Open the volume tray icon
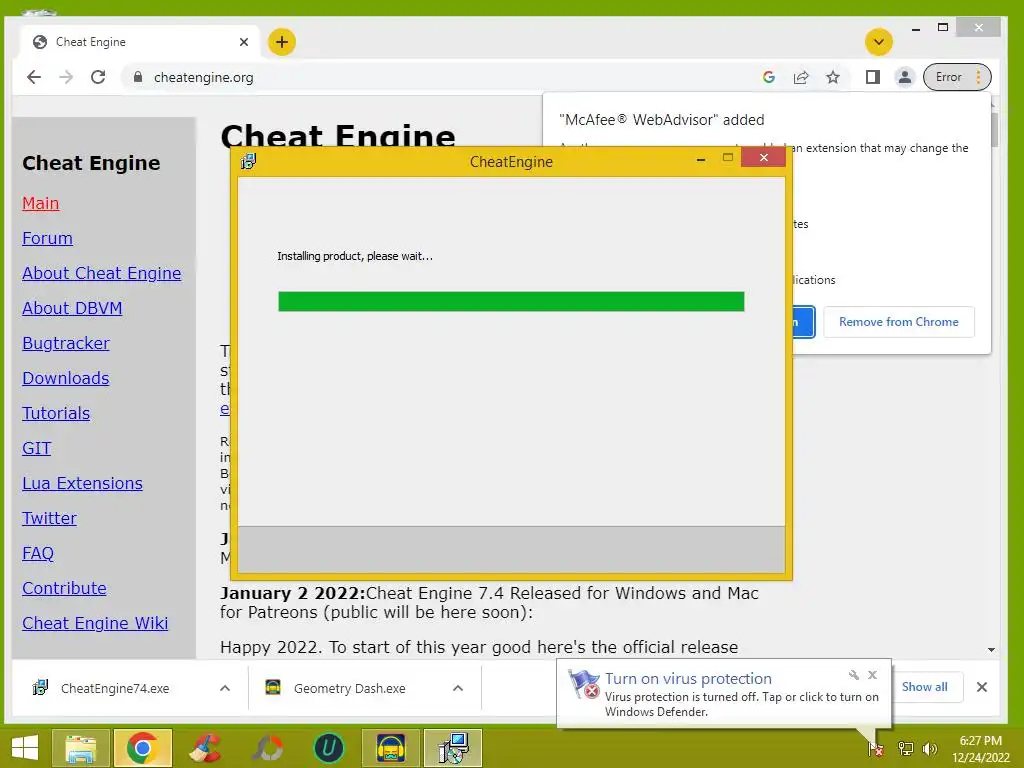1024x768 pixels. click(x=930, y=749)
